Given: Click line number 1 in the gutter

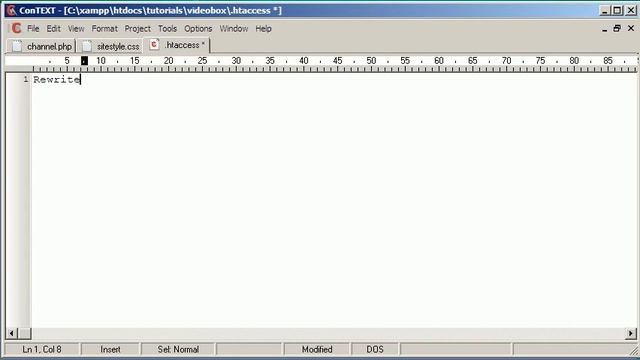Looking at the screenshot, I should pyautogui.click(x=26, y=79).
